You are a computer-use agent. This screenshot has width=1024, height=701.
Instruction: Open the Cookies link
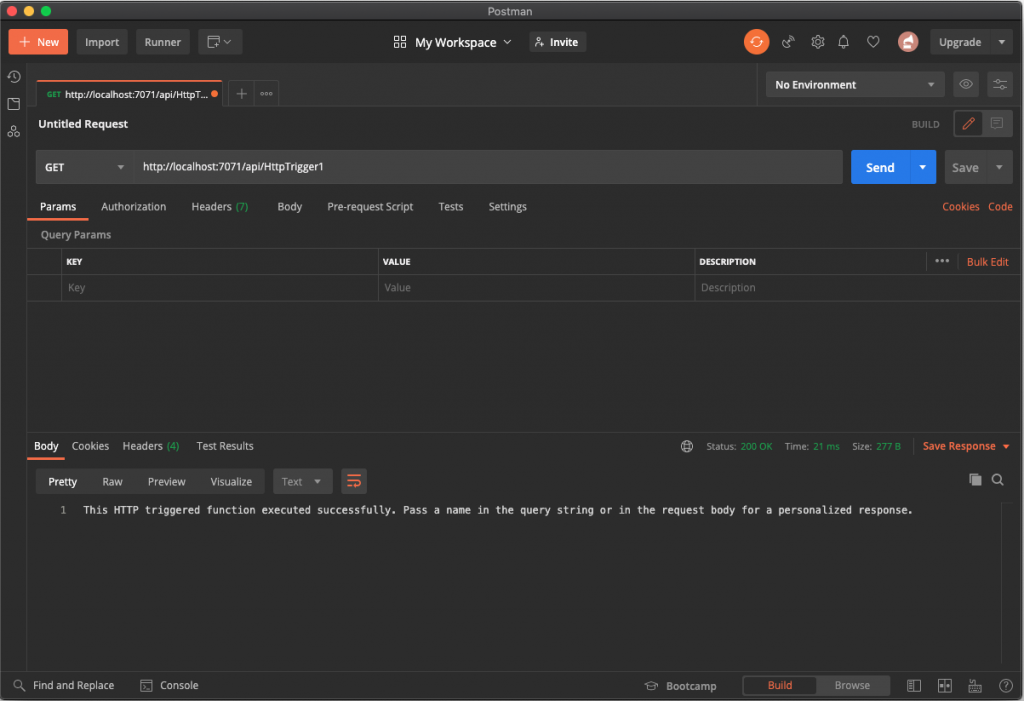pyautogui.click(x=961, y=206)
